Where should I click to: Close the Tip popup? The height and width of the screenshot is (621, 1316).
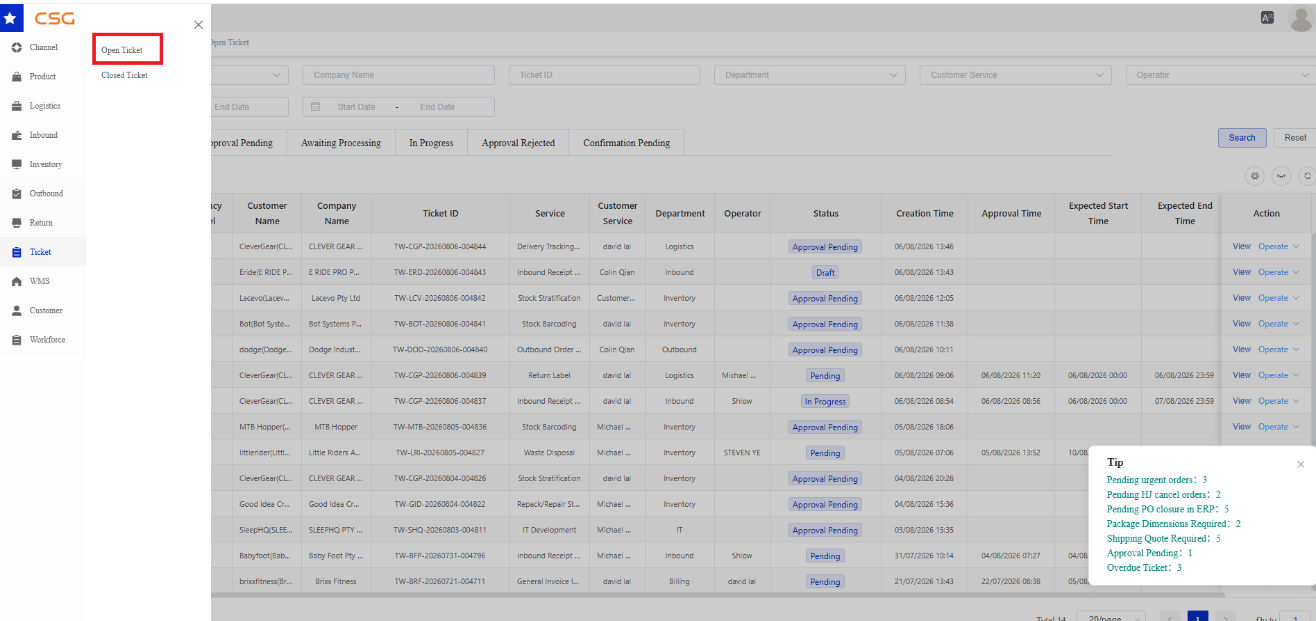click(x=1300, y=464)
